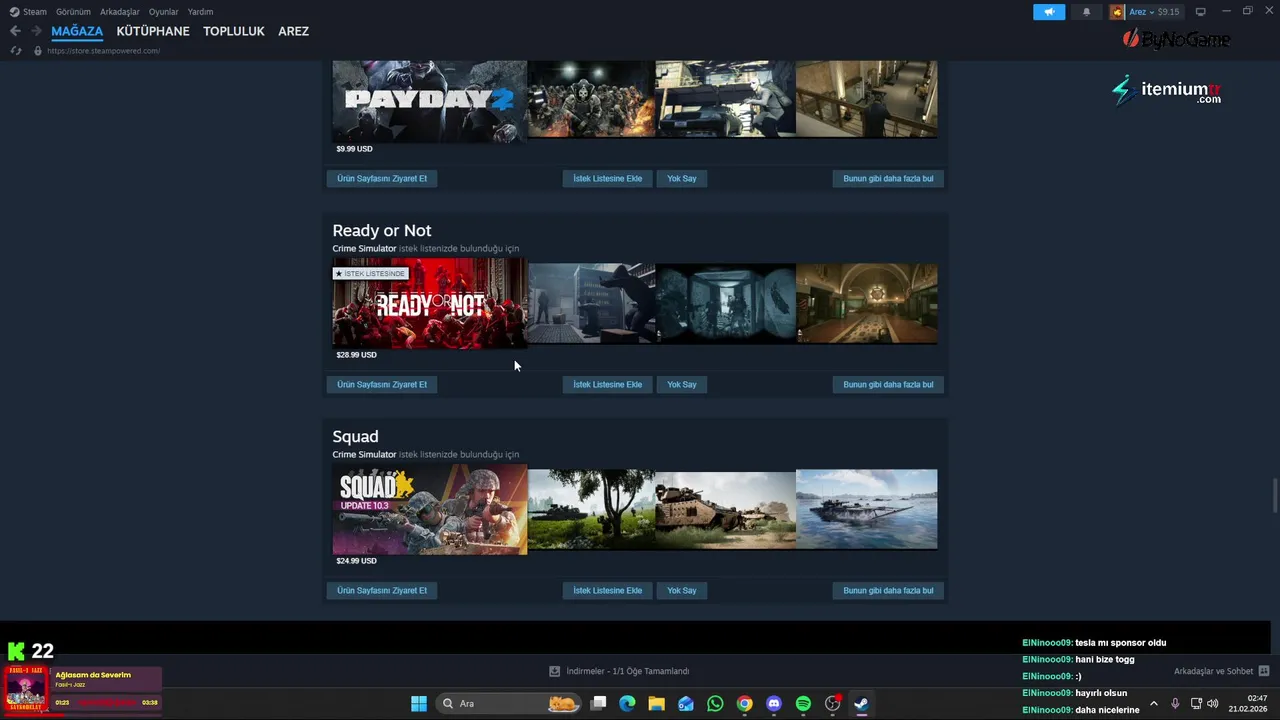Open the Görünüm menu

coord(73,12)
